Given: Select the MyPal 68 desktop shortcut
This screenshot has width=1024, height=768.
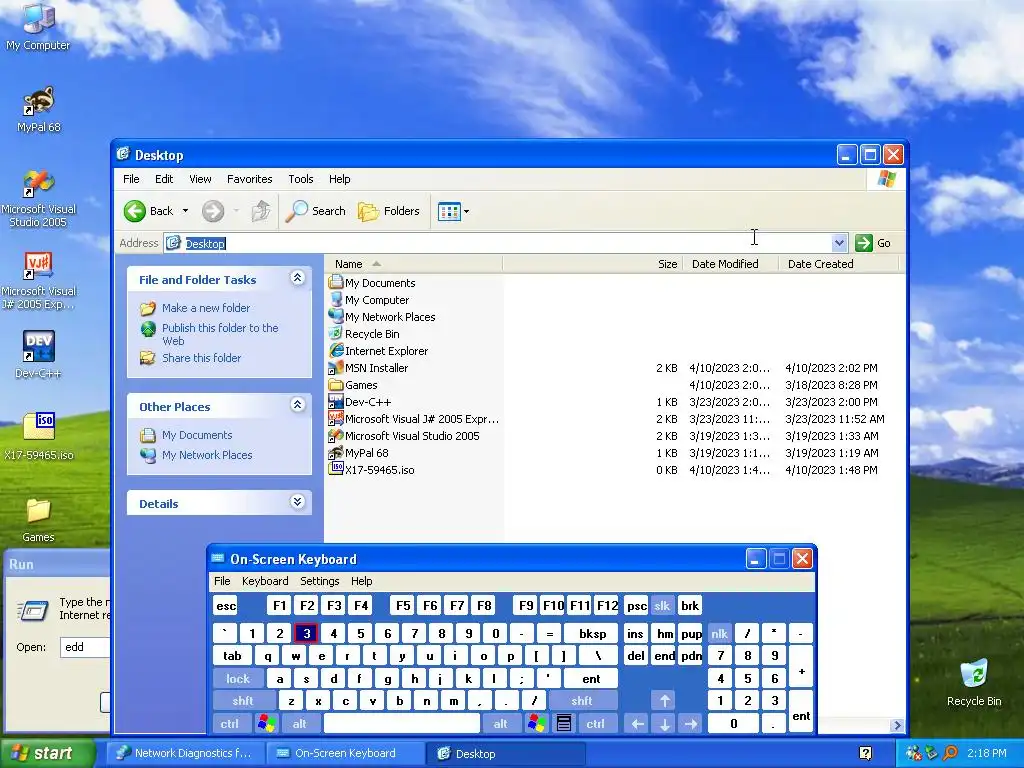Looking at the screenshot, I should tap(39, 109).
